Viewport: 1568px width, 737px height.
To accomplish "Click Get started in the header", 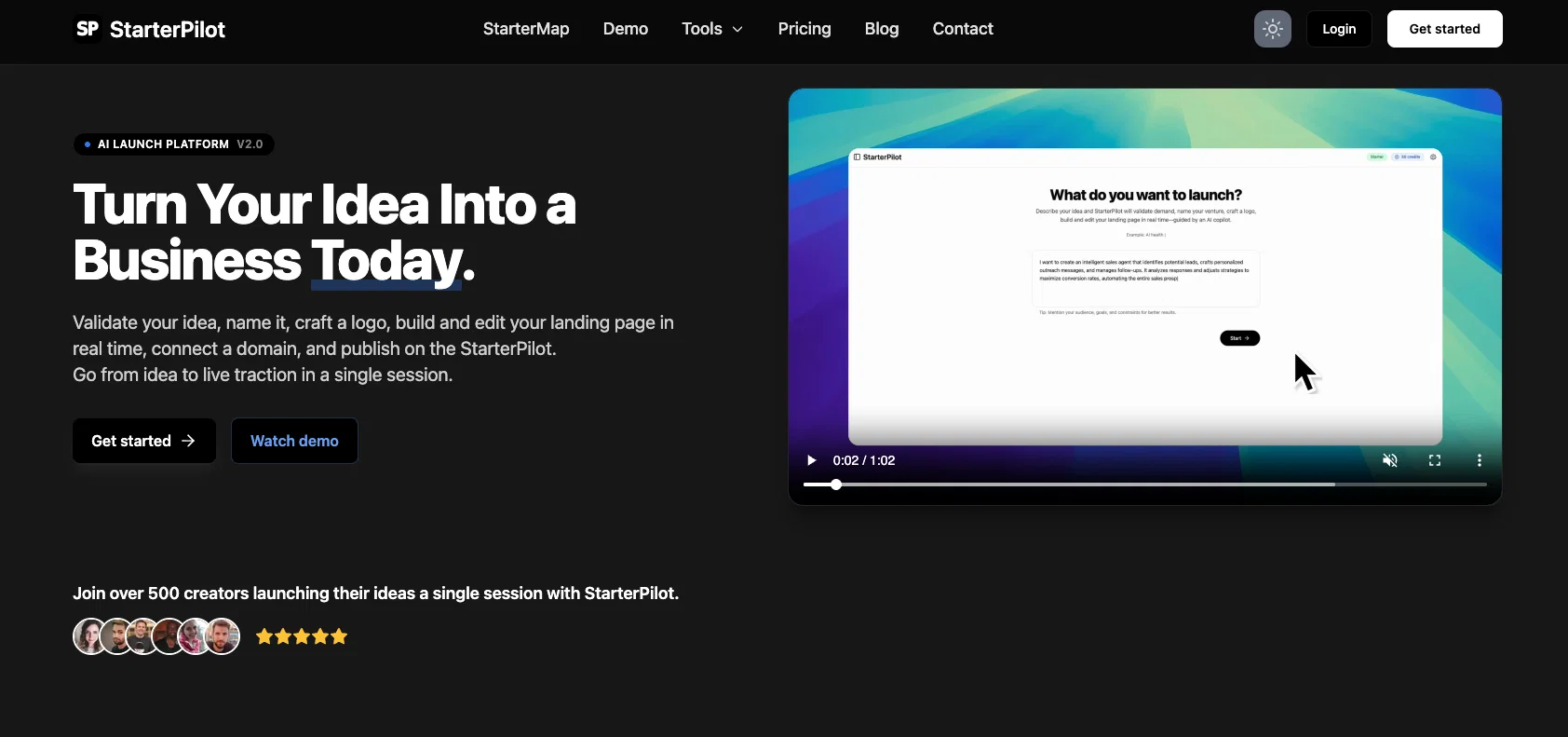I will click(1444, 29).
